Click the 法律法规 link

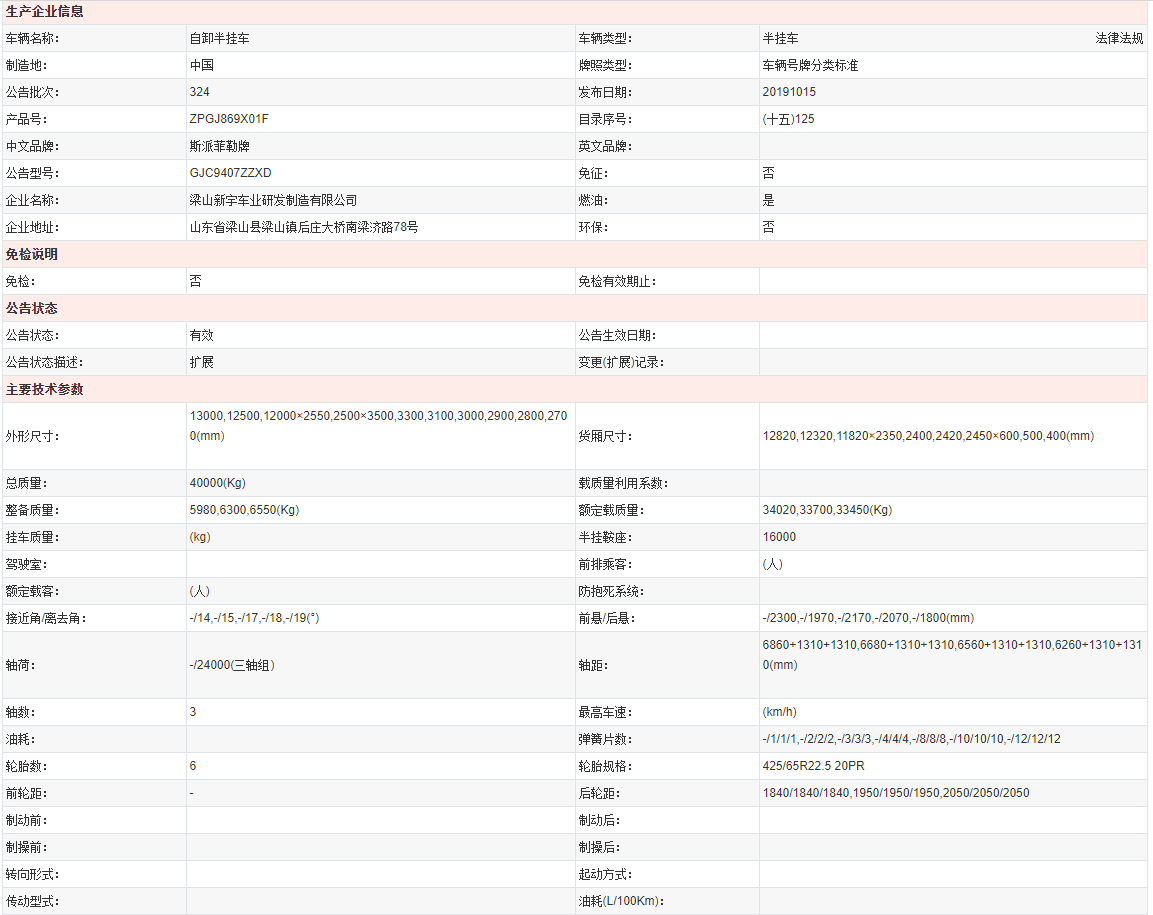point(1118,38)
